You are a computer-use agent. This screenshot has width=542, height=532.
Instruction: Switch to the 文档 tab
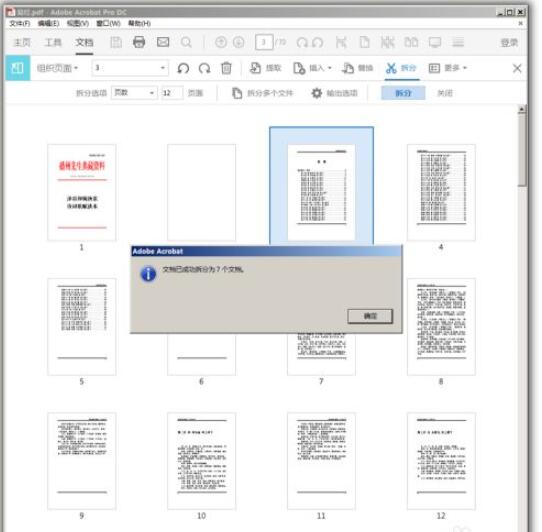(84, 43)
